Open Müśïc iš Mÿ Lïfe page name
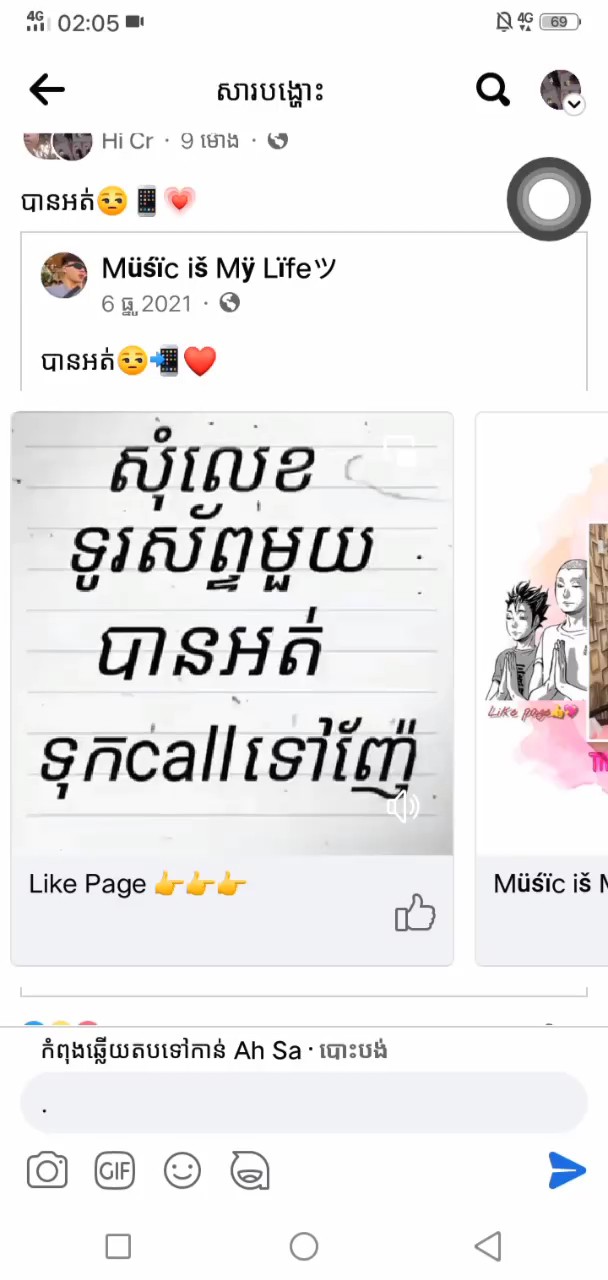 [x=219, y=269]
